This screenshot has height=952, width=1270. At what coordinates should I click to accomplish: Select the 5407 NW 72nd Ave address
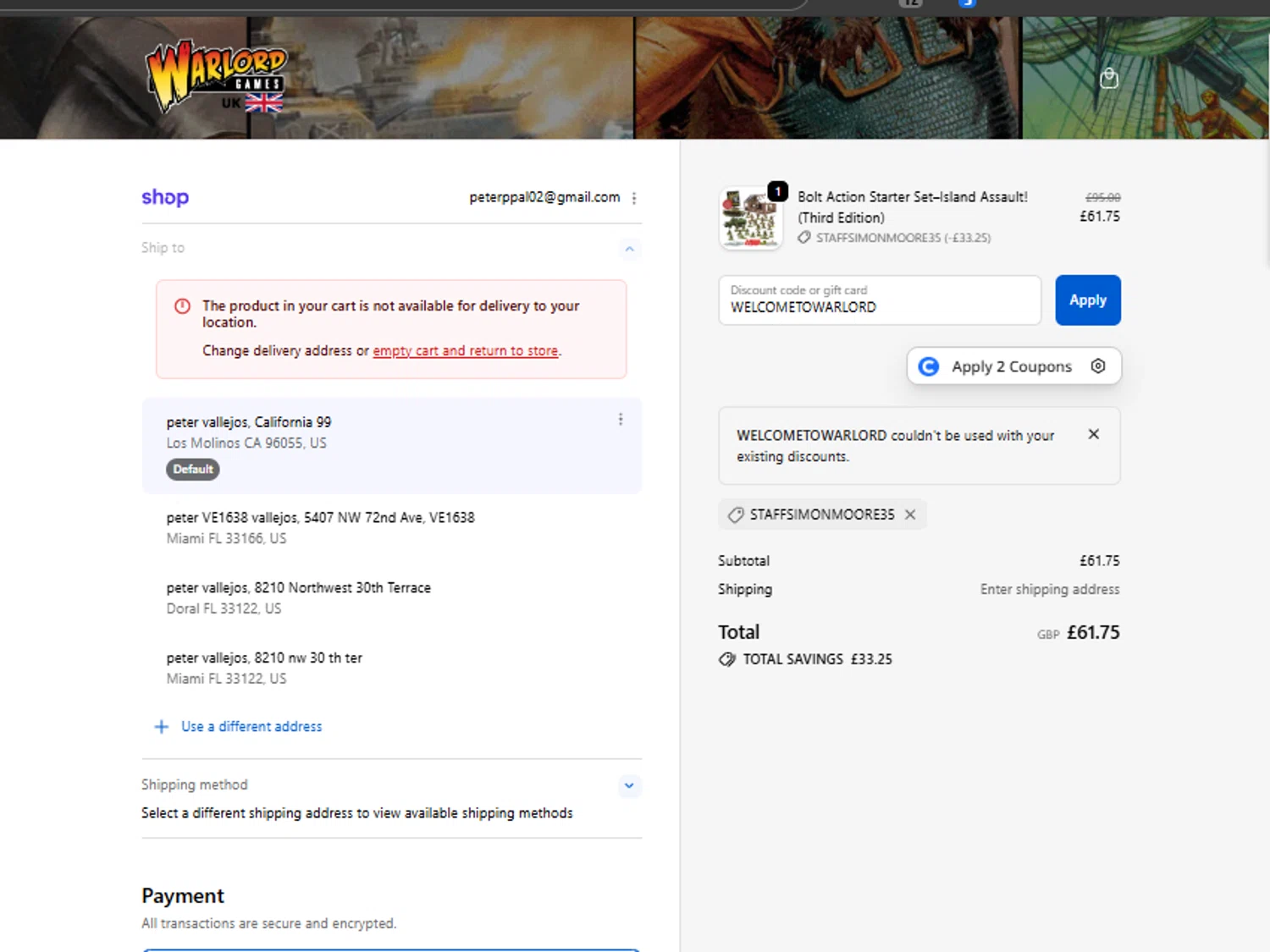click(x=392, y=527)
